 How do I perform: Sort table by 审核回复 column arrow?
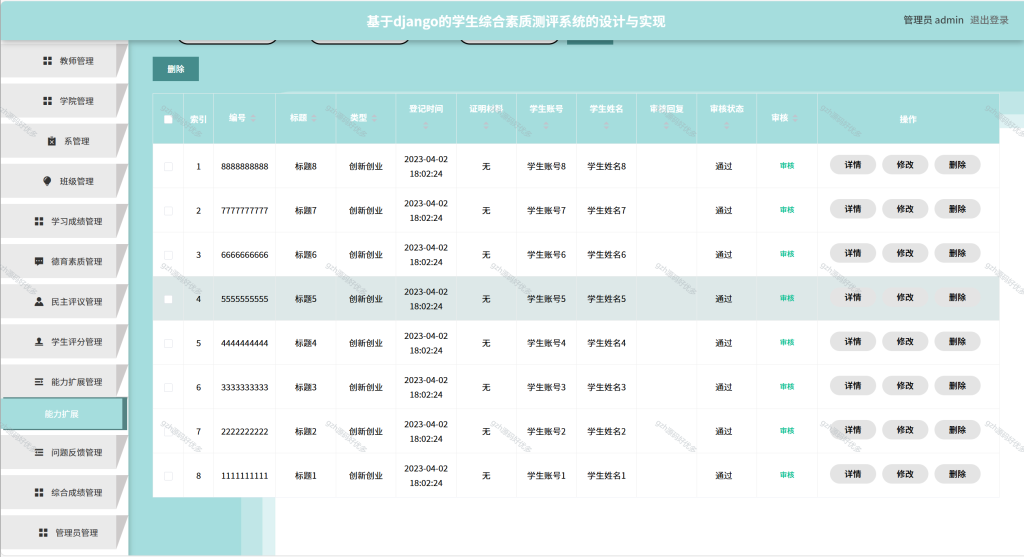666,125
